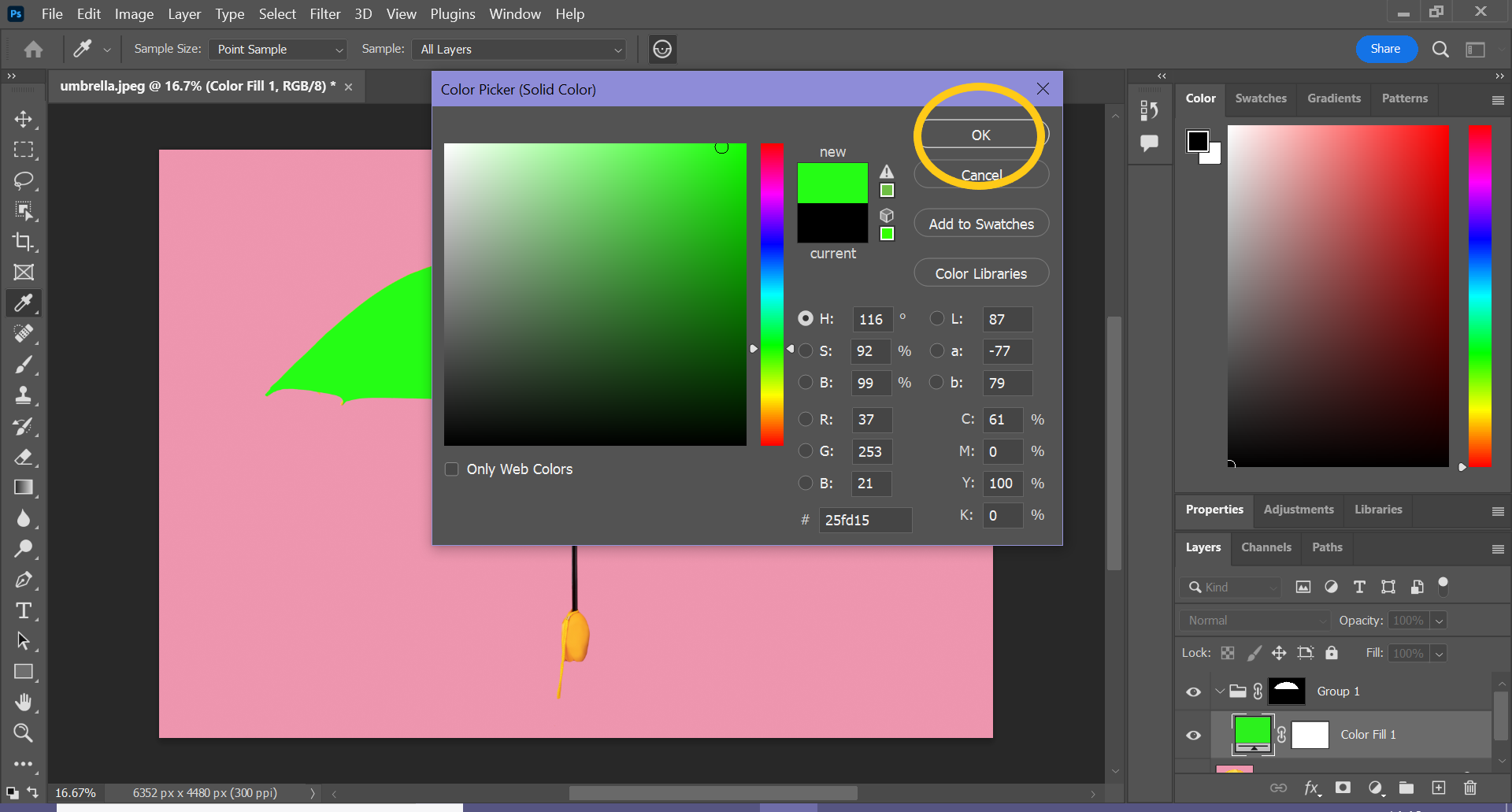
Task: Open the Sample Size dropdown
Action: [x=278, y=50]
